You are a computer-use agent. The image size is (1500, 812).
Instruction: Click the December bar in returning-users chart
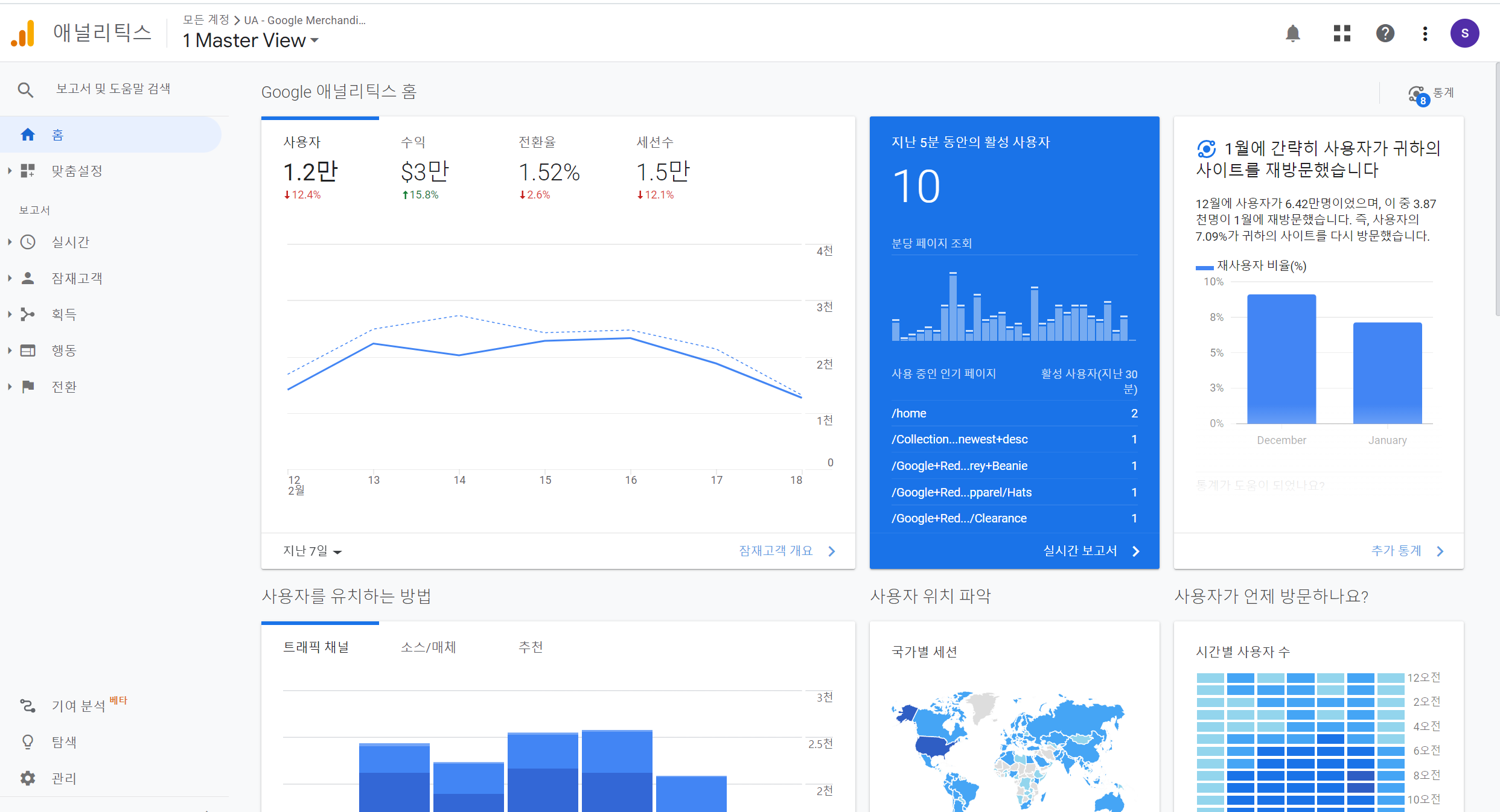[1281, 359]
